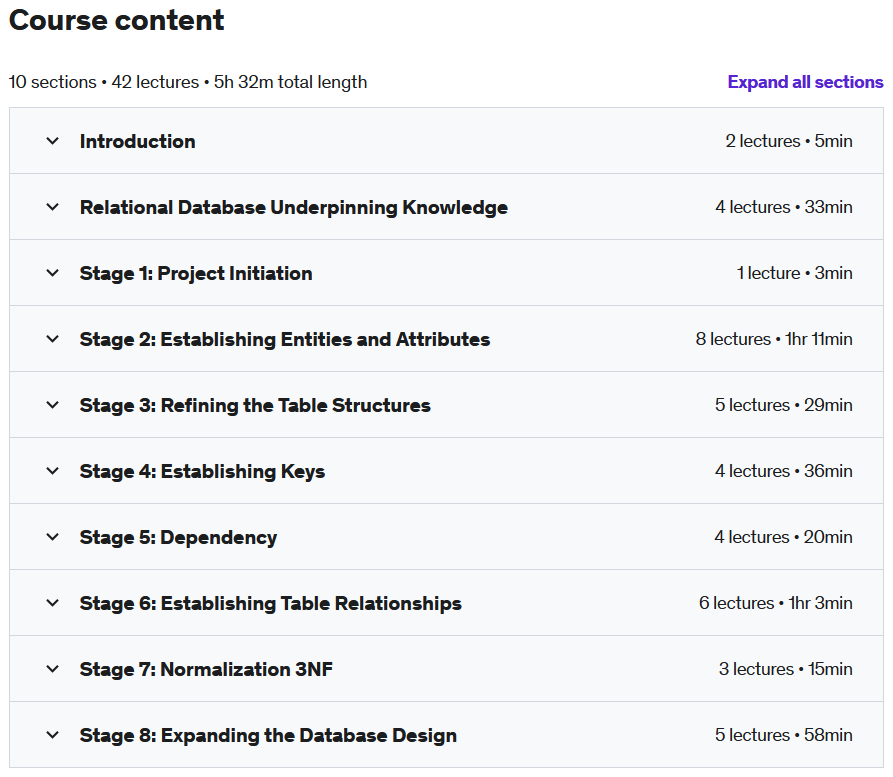Image resolution: width=893 pixels, height=777 pixels.
Task: Click the '2 lectures • 5min' text
Action: click(789, 141)
